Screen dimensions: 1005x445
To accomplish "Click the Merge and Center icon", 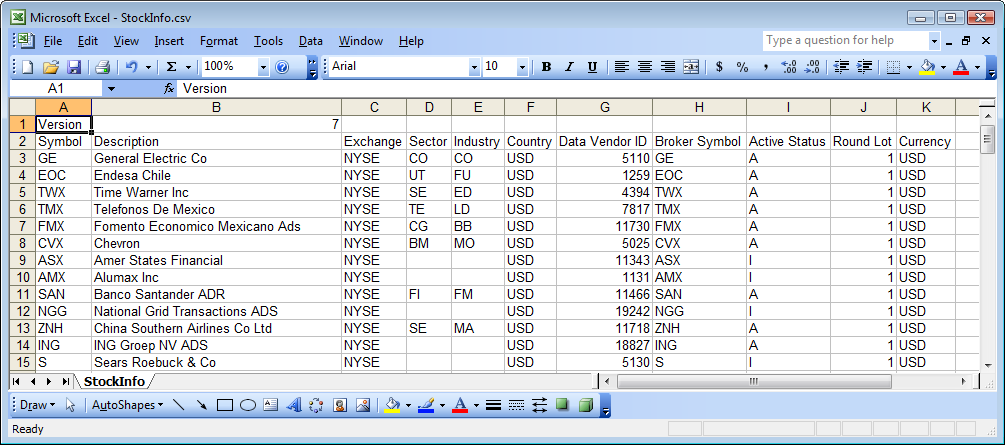I will tap(691, 67).
